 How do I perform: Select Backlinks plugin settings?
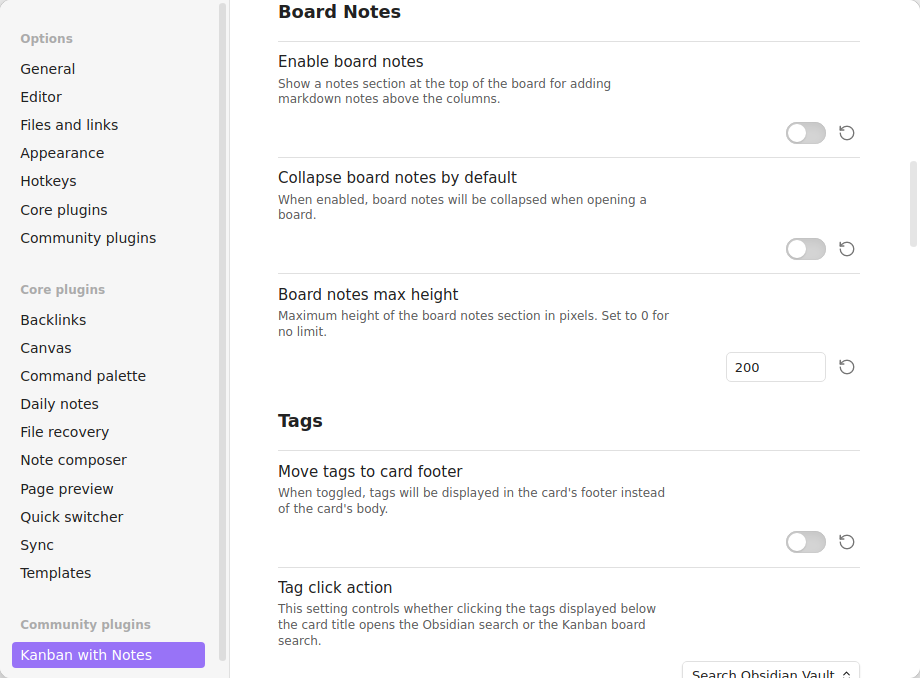coord(109,320)
